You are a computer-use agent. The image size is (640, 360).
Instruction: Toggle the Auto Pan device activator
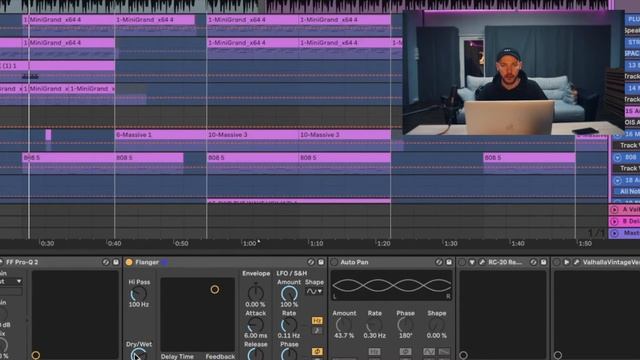[x=334, y=262]
